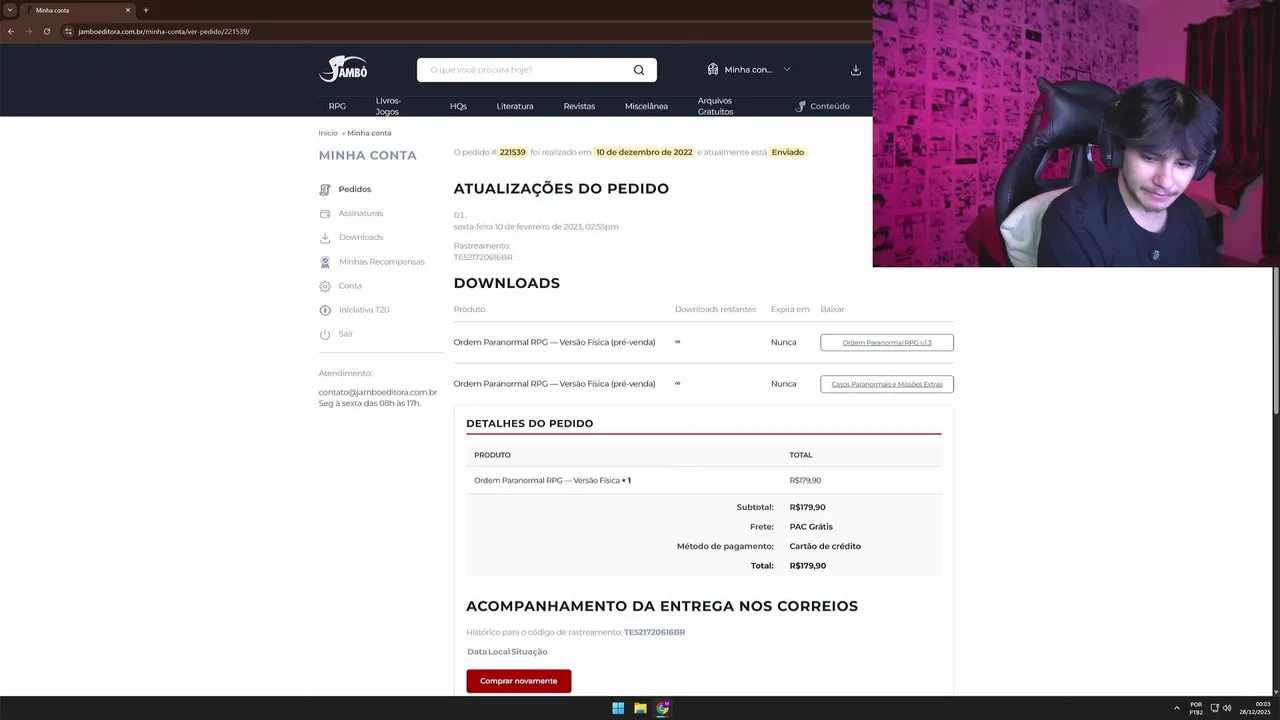Download Casos Paranormais e Missões Extras

(x=887, y=384)
